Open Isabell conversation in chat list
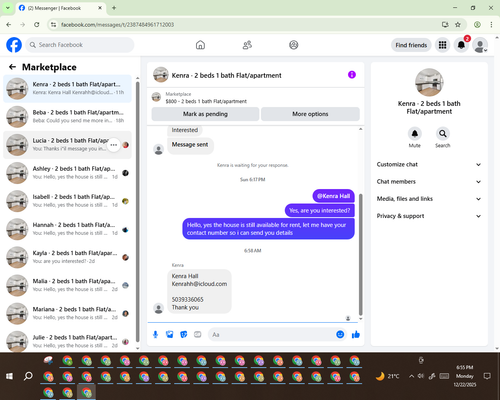The image size is (500, 400). (x=67, y=201)
